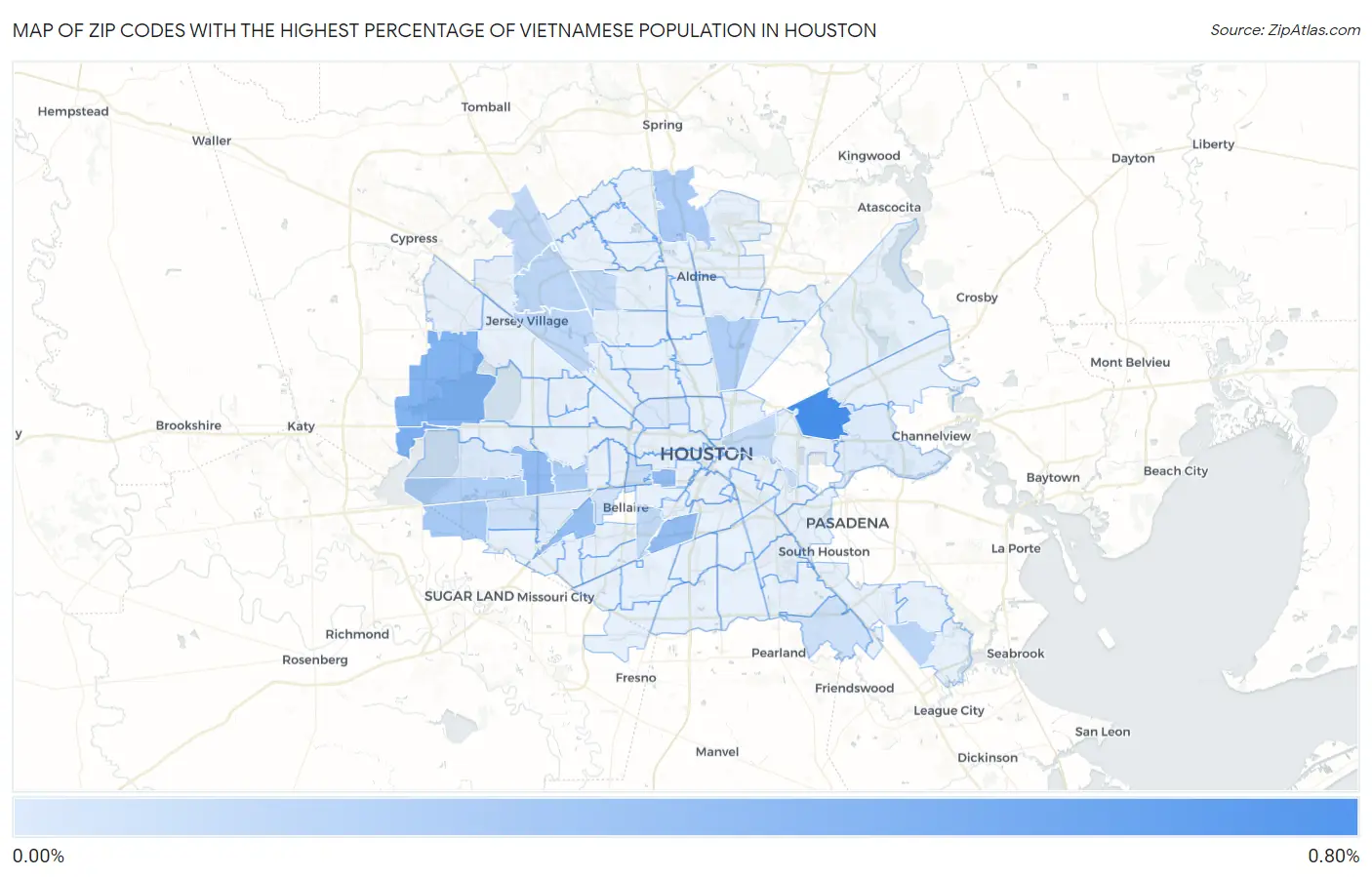
Task: Click the Friendswood label
Action: 854,689
